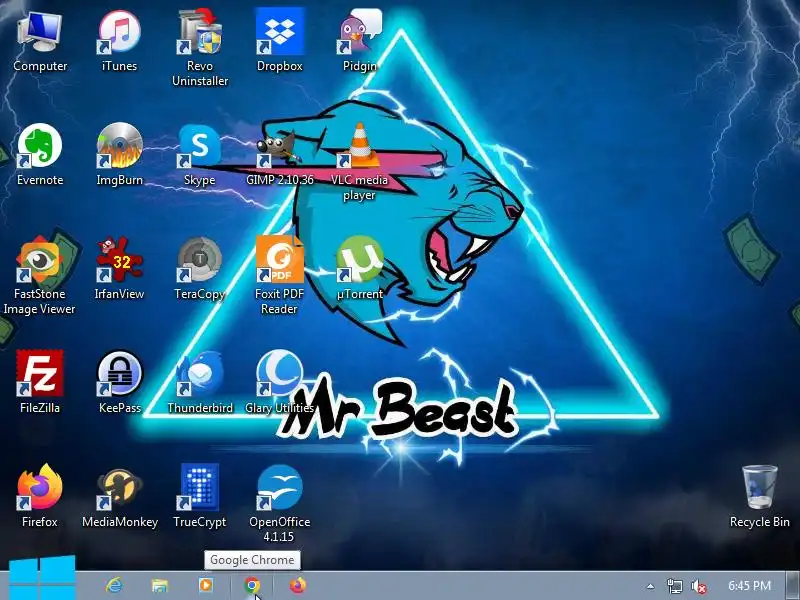Click the Google Chrome taskbar icon
Screen dimensions: 800x600
tap(252, 585)
